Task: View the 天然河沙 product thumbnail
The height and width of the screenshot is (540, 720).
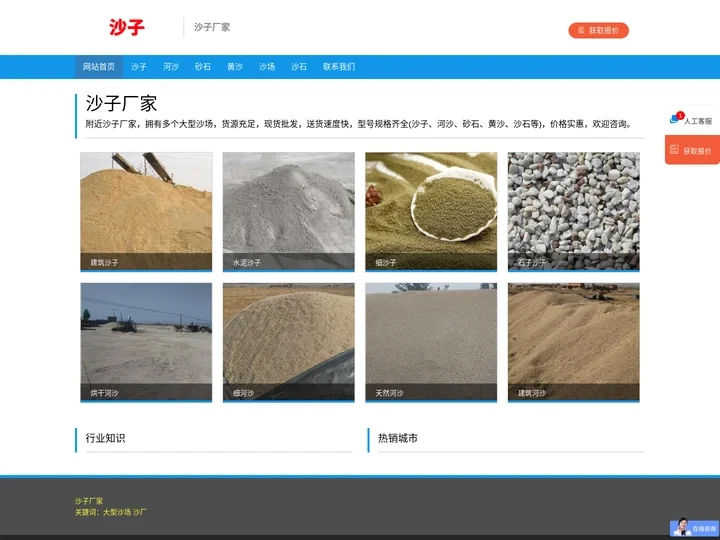Action: pyautogui.click(x=431, y=341)
